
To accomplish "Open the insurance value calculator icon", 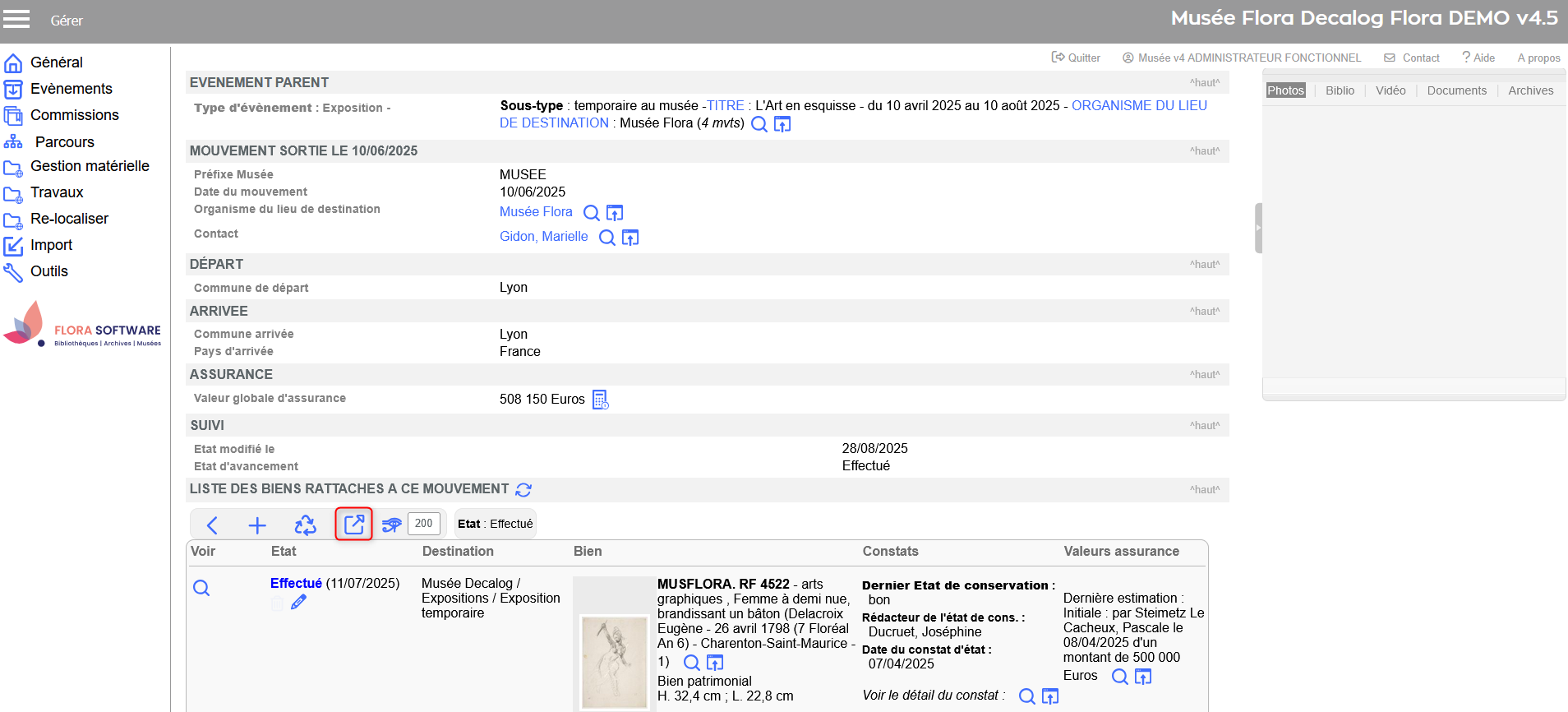I will pos(601,400).
